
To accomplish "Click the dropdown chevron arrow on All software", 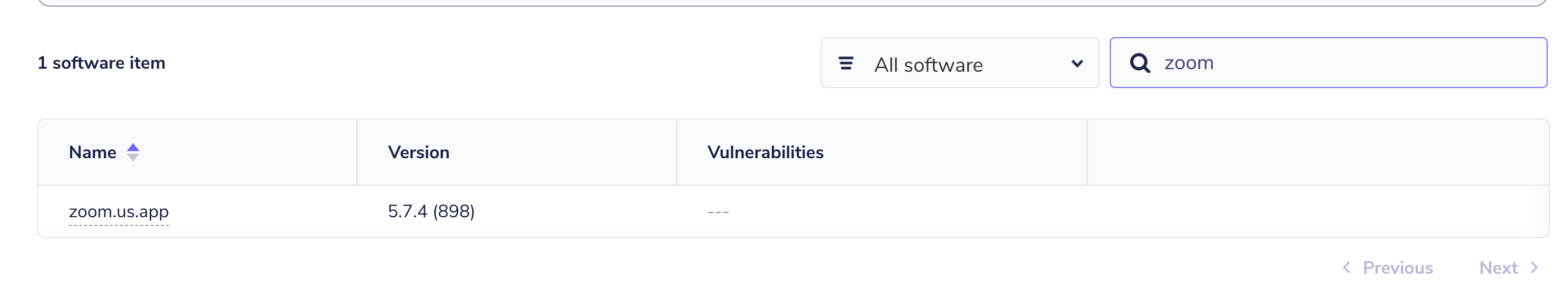I will tap(1077, 63).
